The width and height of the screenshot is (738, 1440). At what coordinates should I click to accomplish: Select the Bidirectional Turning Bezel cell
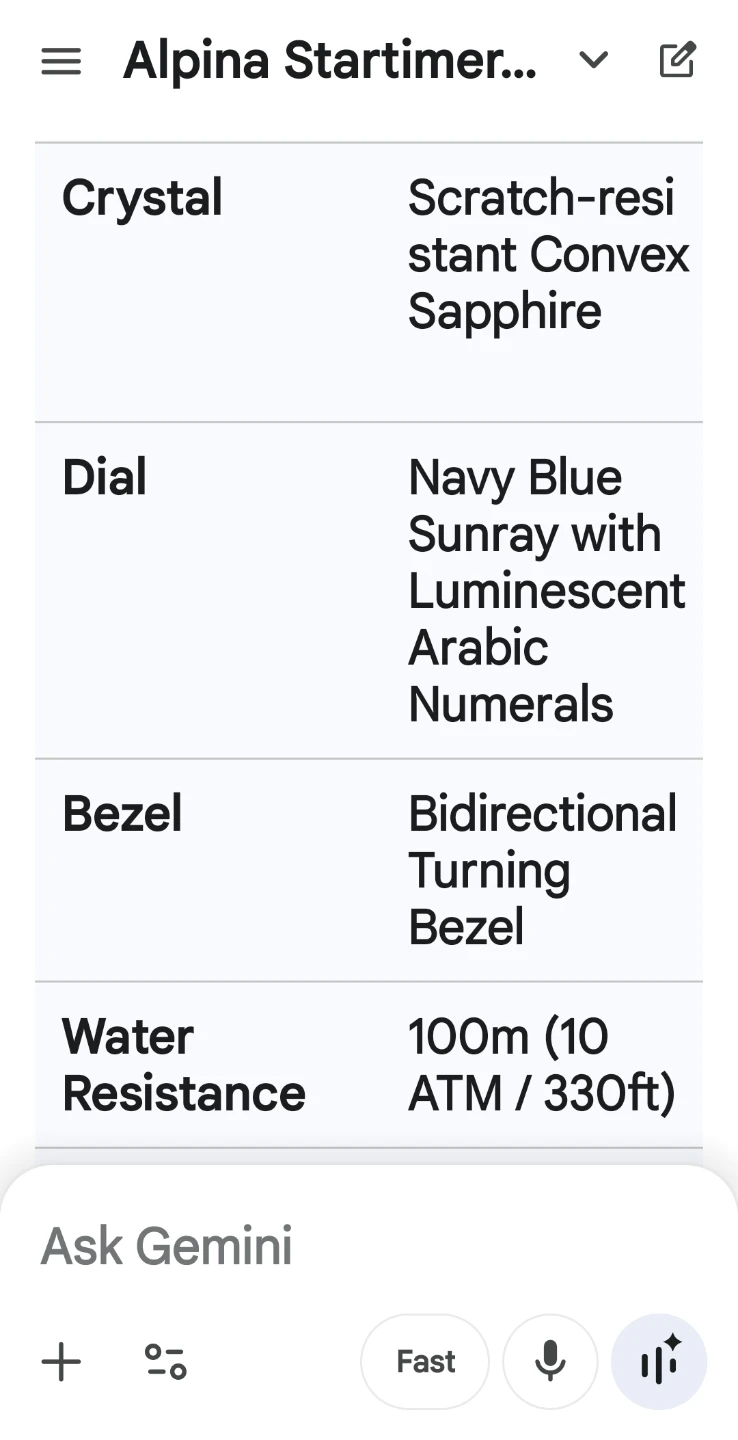point(543,871)
